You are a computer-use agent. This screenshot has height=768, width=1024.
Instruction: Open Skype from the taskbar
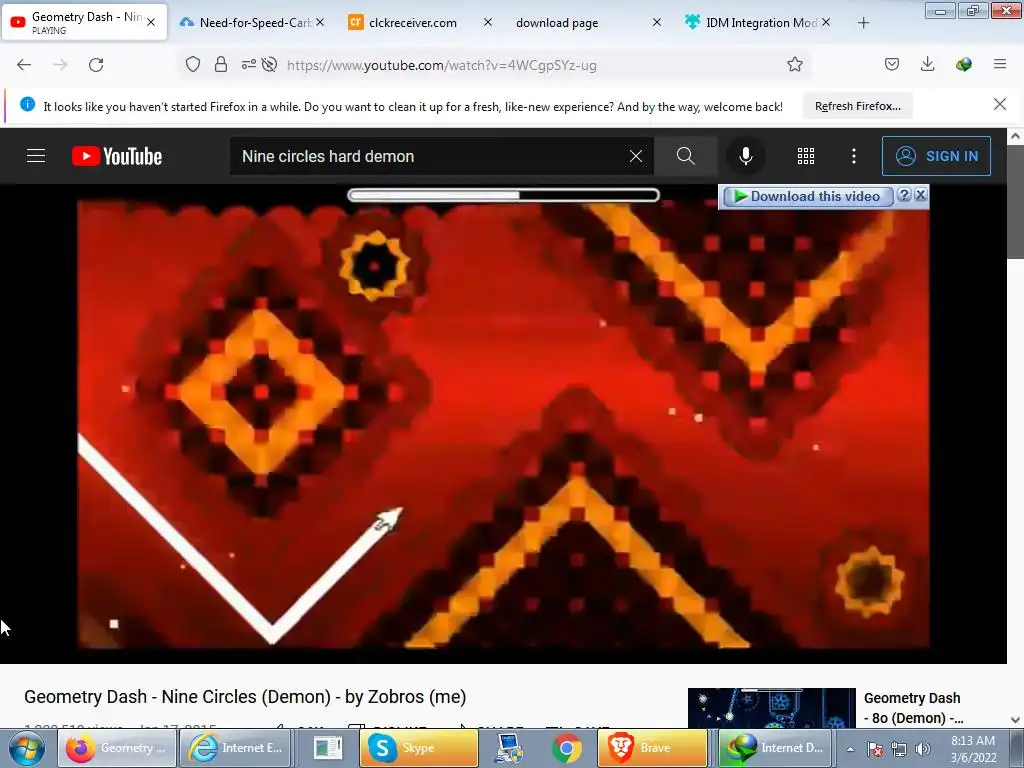click(419, 748)
